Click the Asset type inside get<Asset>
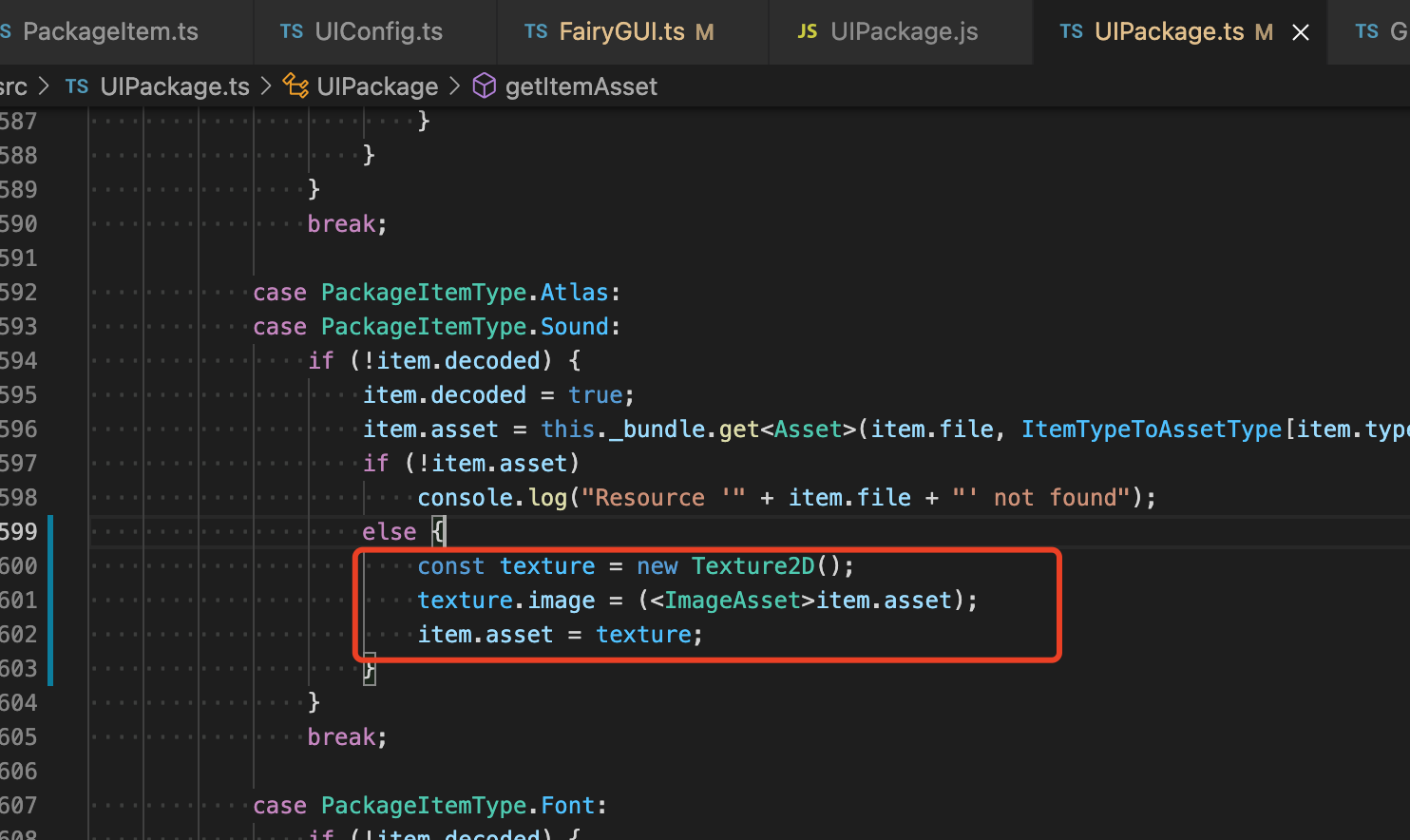 coord(809,429)
